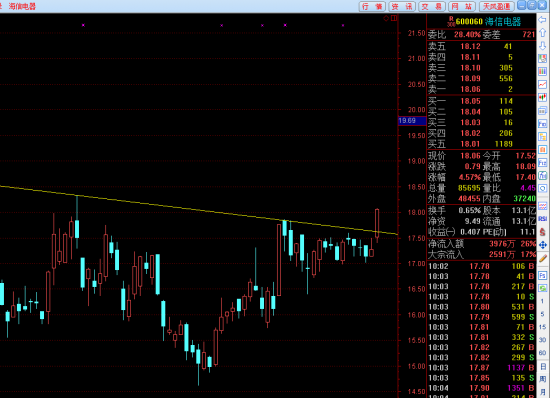Image resolution: width=550 pixels, height=398 pixels.
Task: Open the intraday line chart icon
Action: pos(542,85)
